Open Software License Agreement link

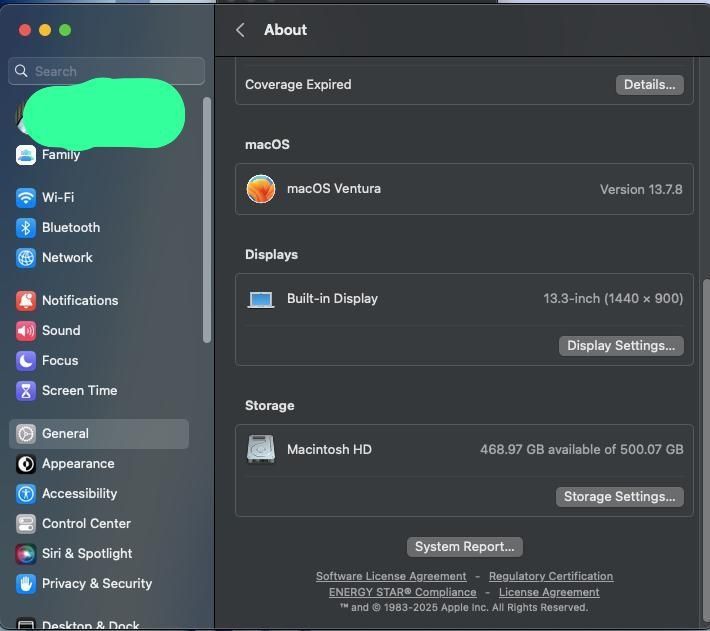[x=391, y=576]
